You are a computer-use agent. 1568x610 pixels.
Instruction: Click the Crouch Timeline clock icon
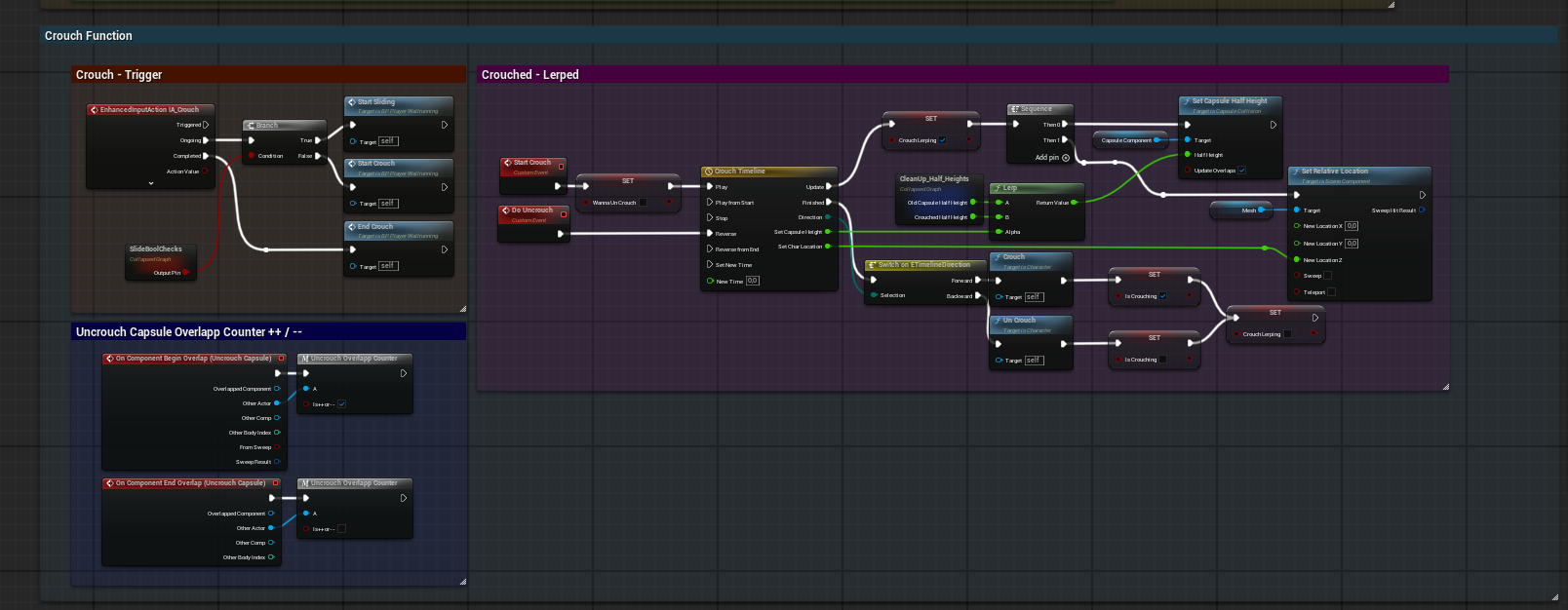click(709, 172)
